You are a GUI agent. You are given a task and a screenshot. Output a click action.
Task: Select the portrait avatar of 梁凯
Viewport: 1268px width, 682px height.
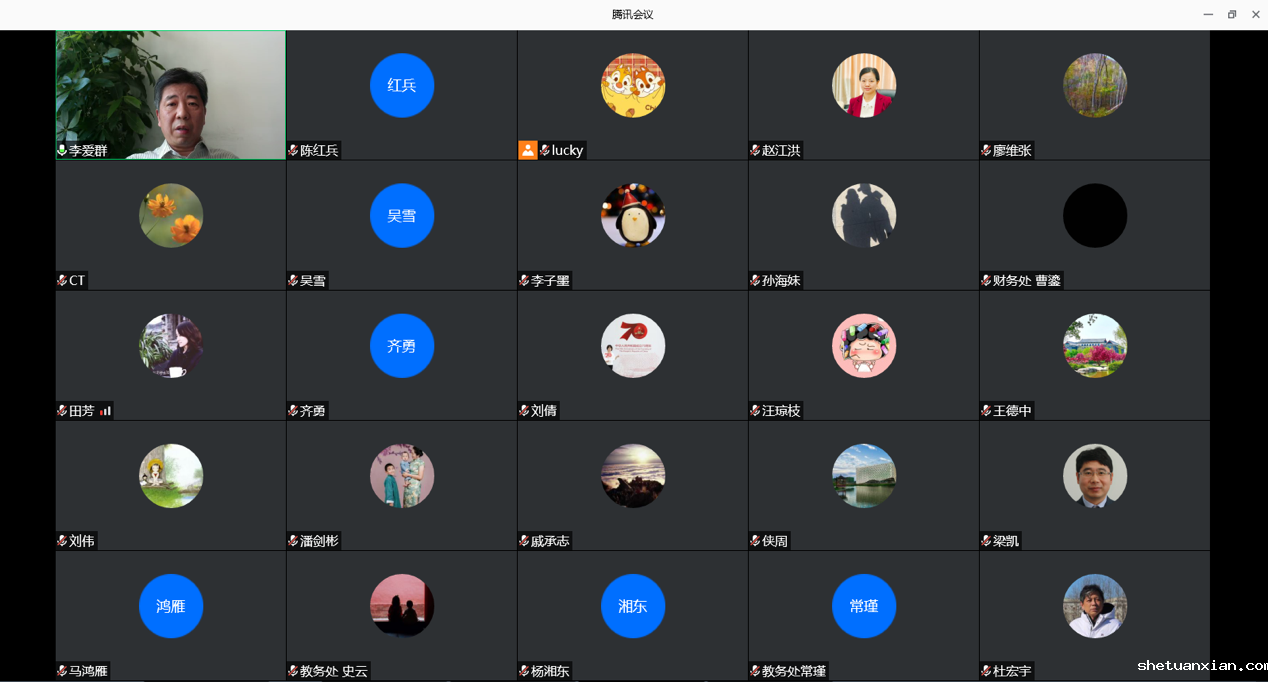click(1095, 476)
